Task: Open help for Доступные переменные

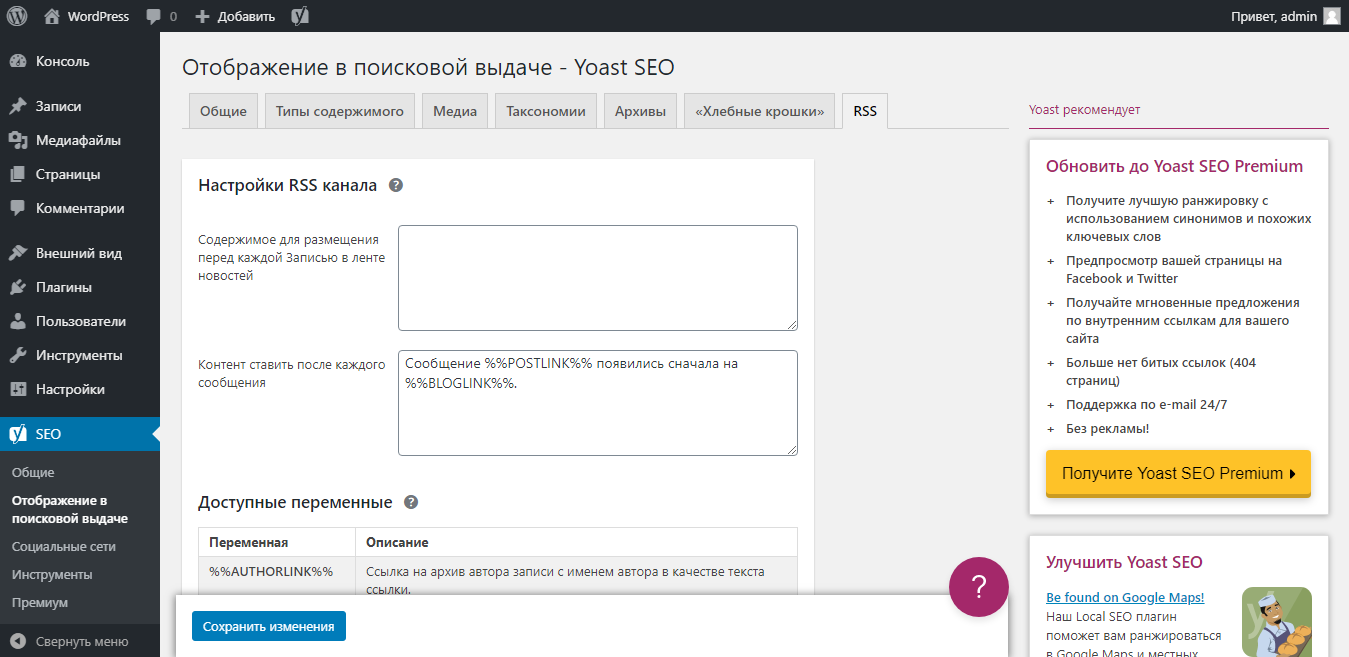Action: click(x=411, y=502)
